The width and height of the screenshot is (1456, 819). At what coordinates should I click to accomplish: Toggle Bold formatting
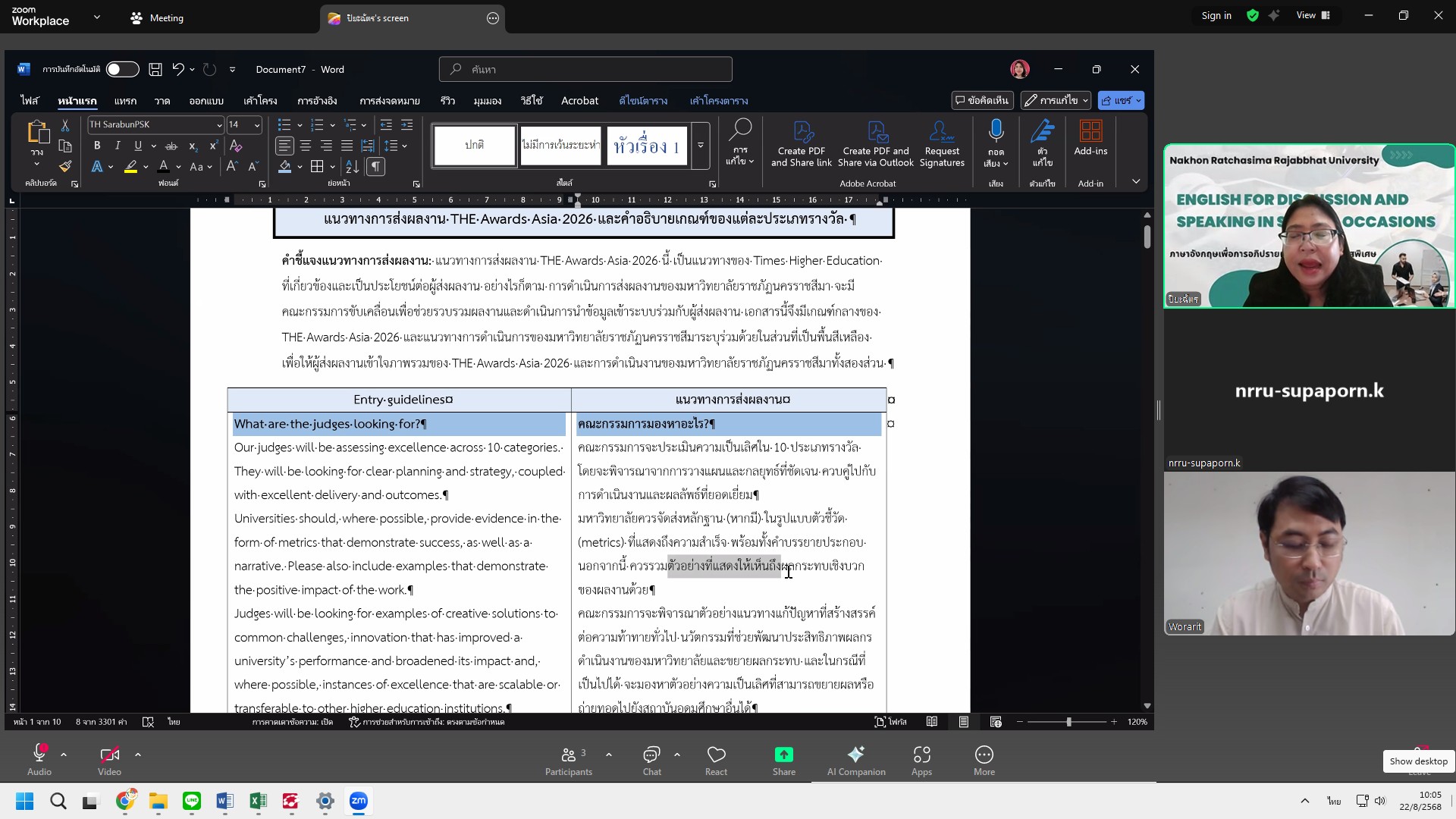click(97, 146)
